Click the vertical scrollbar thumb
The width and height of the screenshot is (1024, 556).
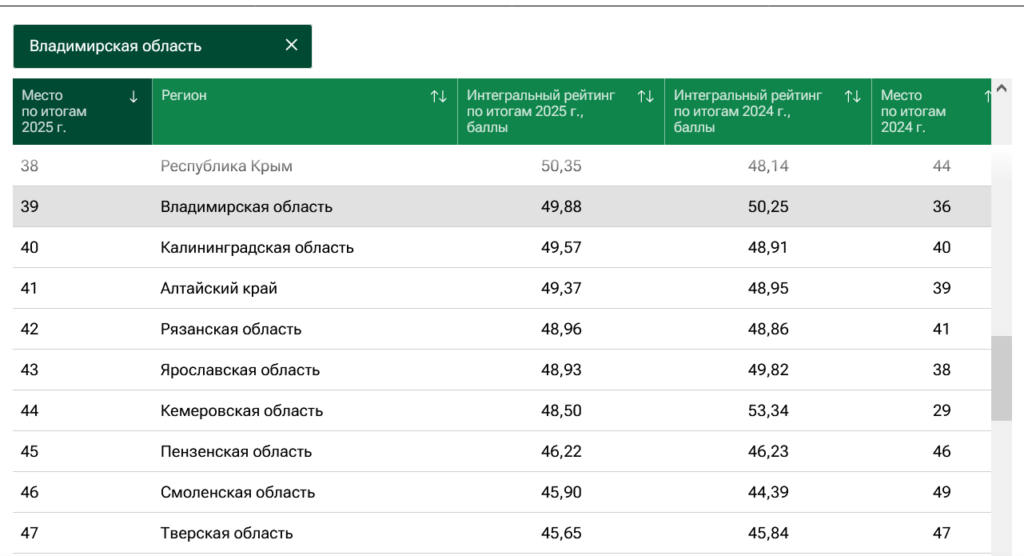[x=1002, y=378]
